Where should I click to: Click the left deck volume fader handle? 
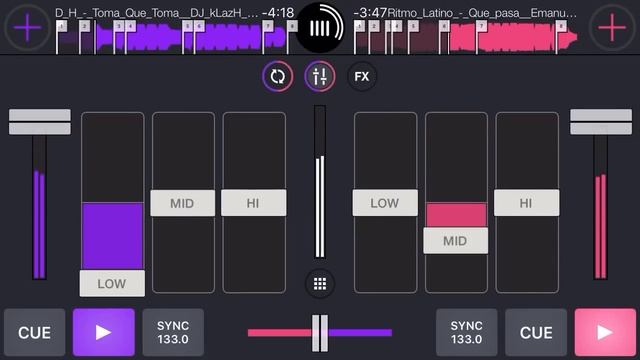pos(40,122)
